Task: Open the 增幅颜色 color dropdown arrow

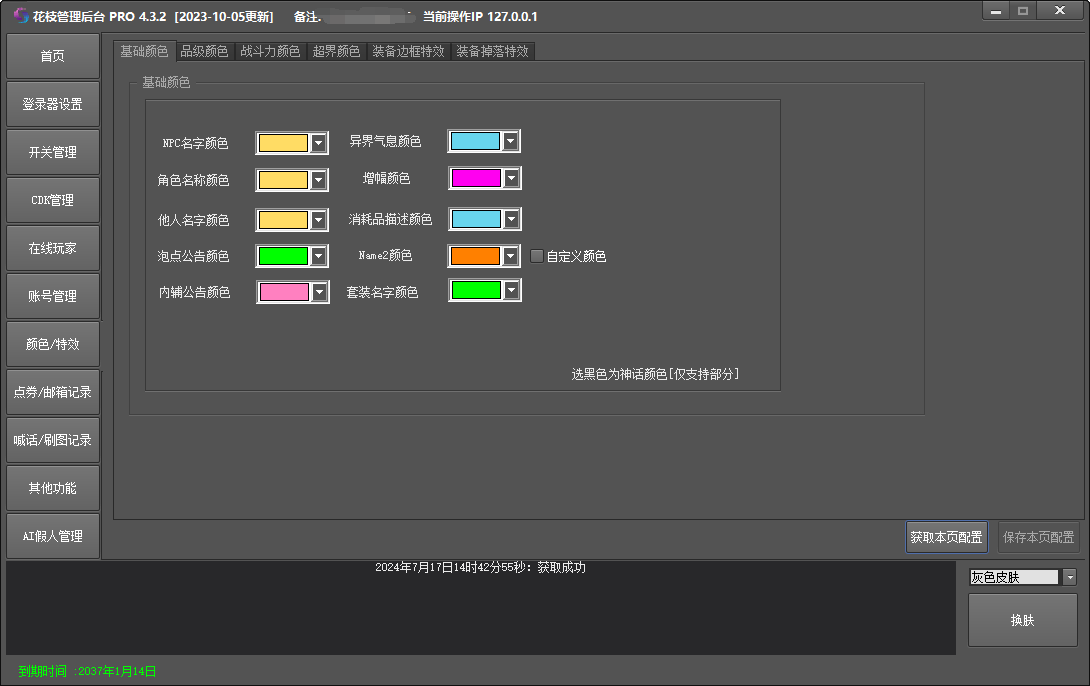Action: coord(511,179)
